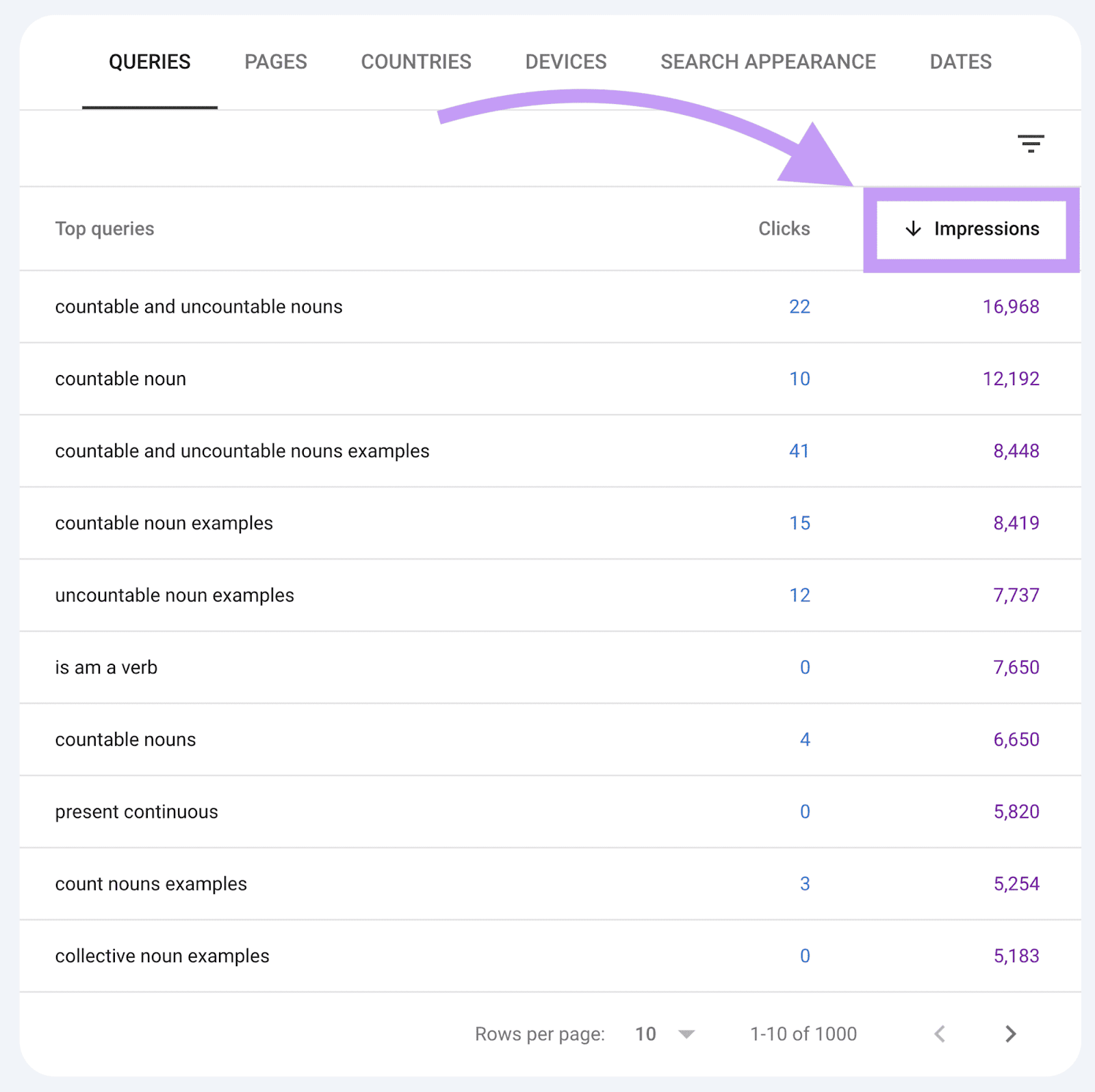Click the "countable noun" query row

pyautogui.click(x=120, y=378)
